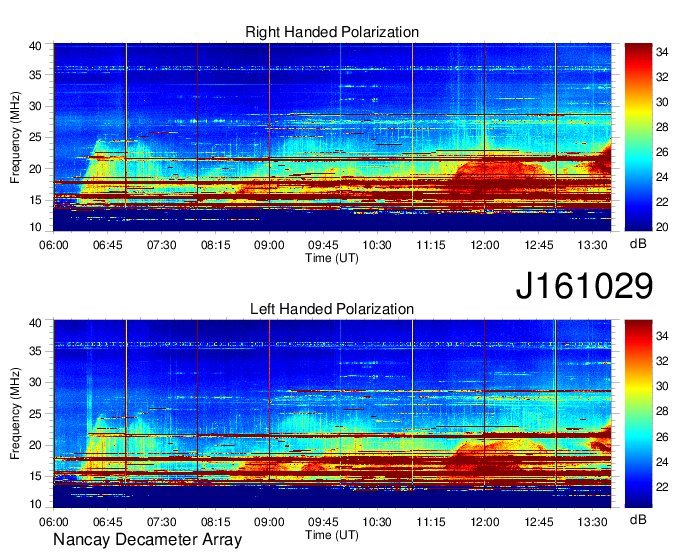Viewport: 680px width, 552px height.
Task: Click the 06:00 time tick of the Right Handed plot
Action: (x=53, y=245)
